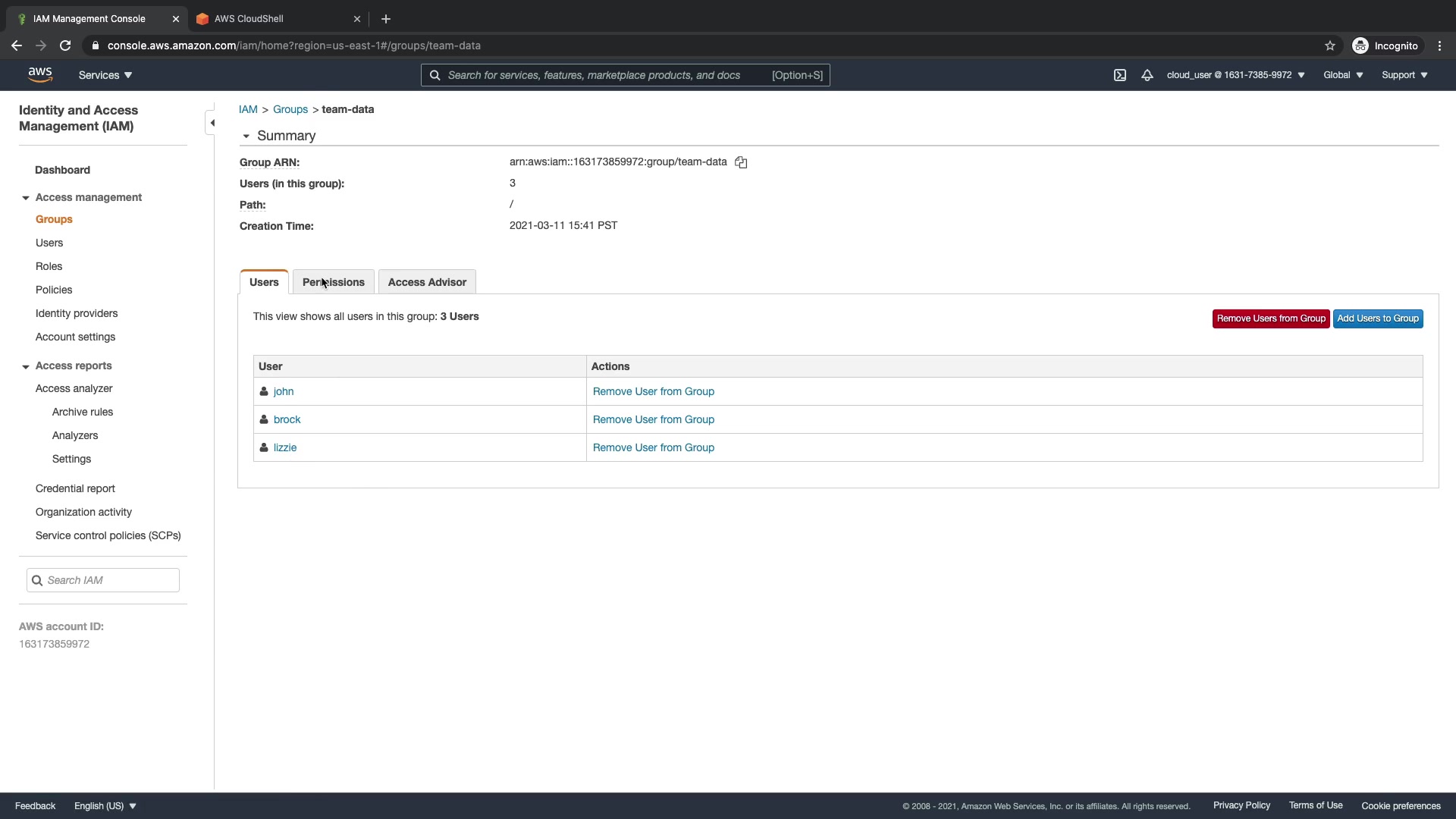The width and height of the screenshot is (1456, 819).
Task: Open cloud_user account dropdown
Action: [1235, 75]
